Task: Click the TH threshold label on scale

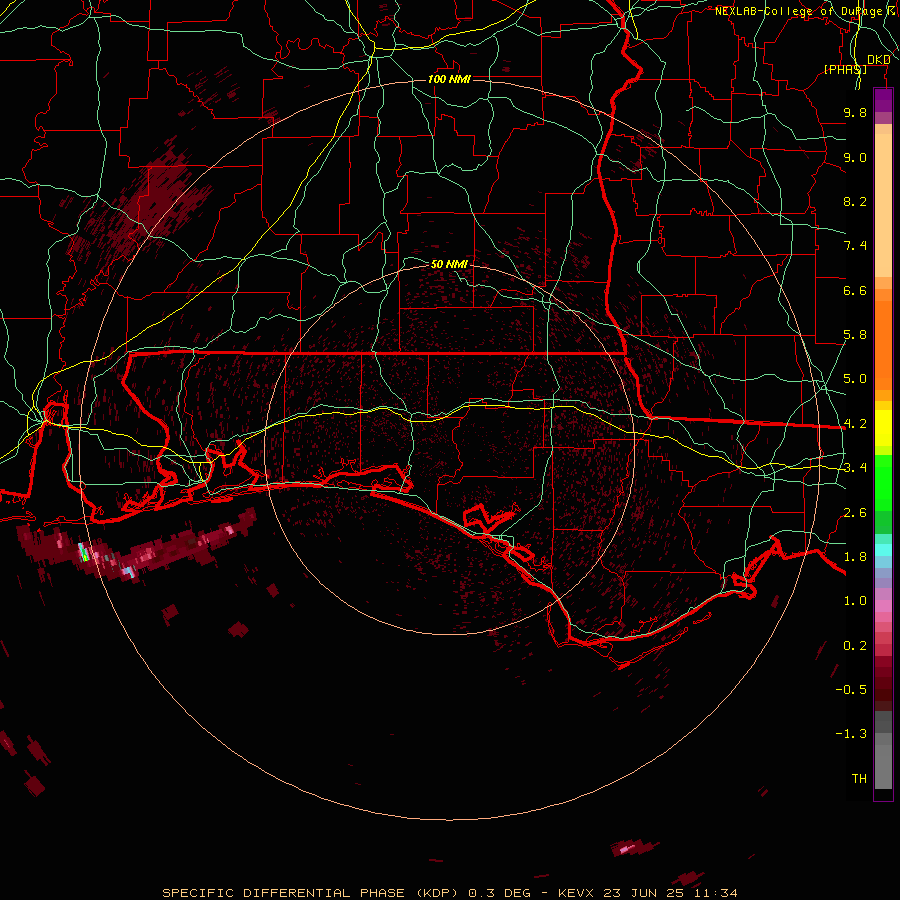Action: tap(859, 778)
